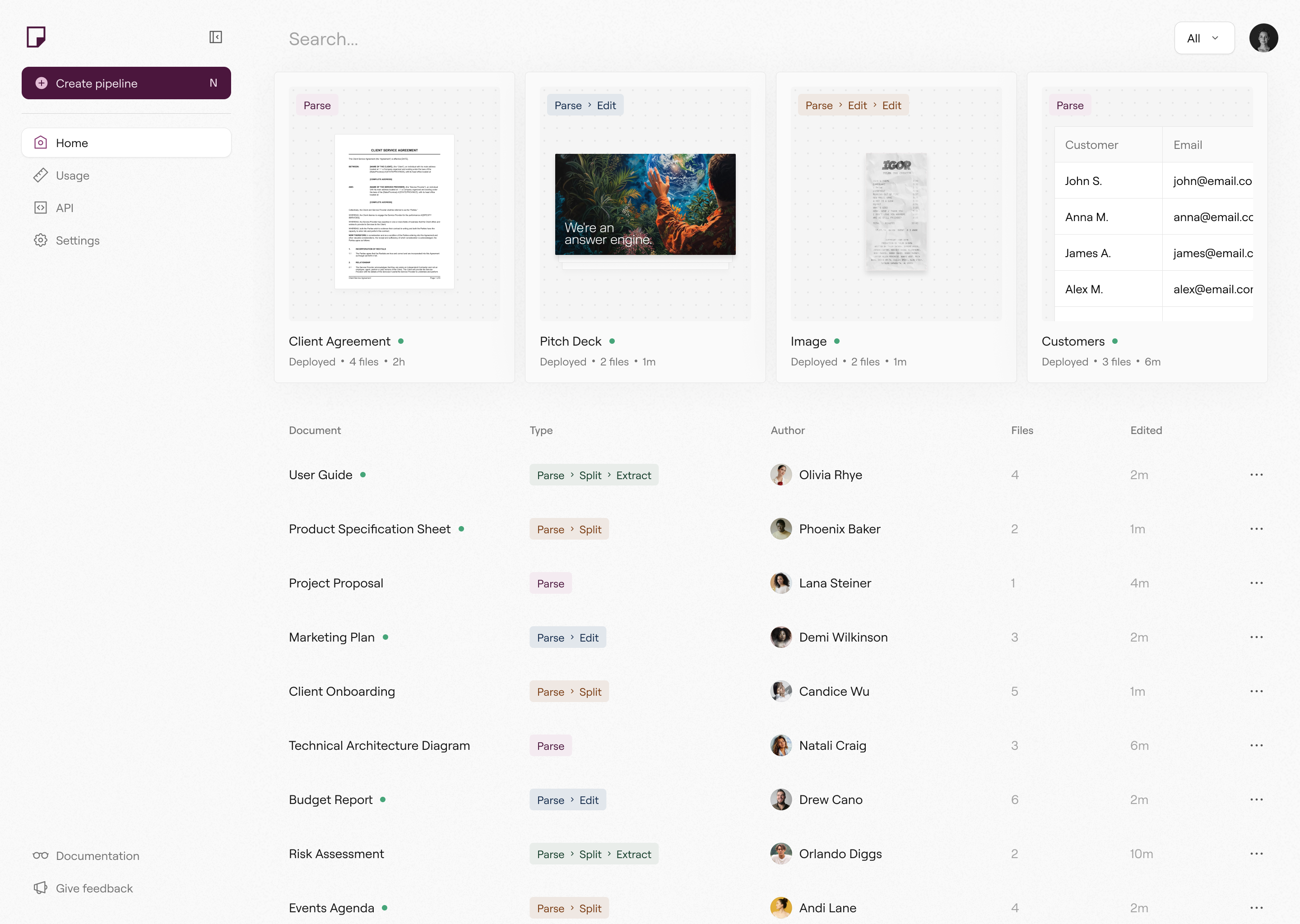Click Parse tag on Client Agreement card
Viewport: 1300px width, 924px height.
[317, 105]
